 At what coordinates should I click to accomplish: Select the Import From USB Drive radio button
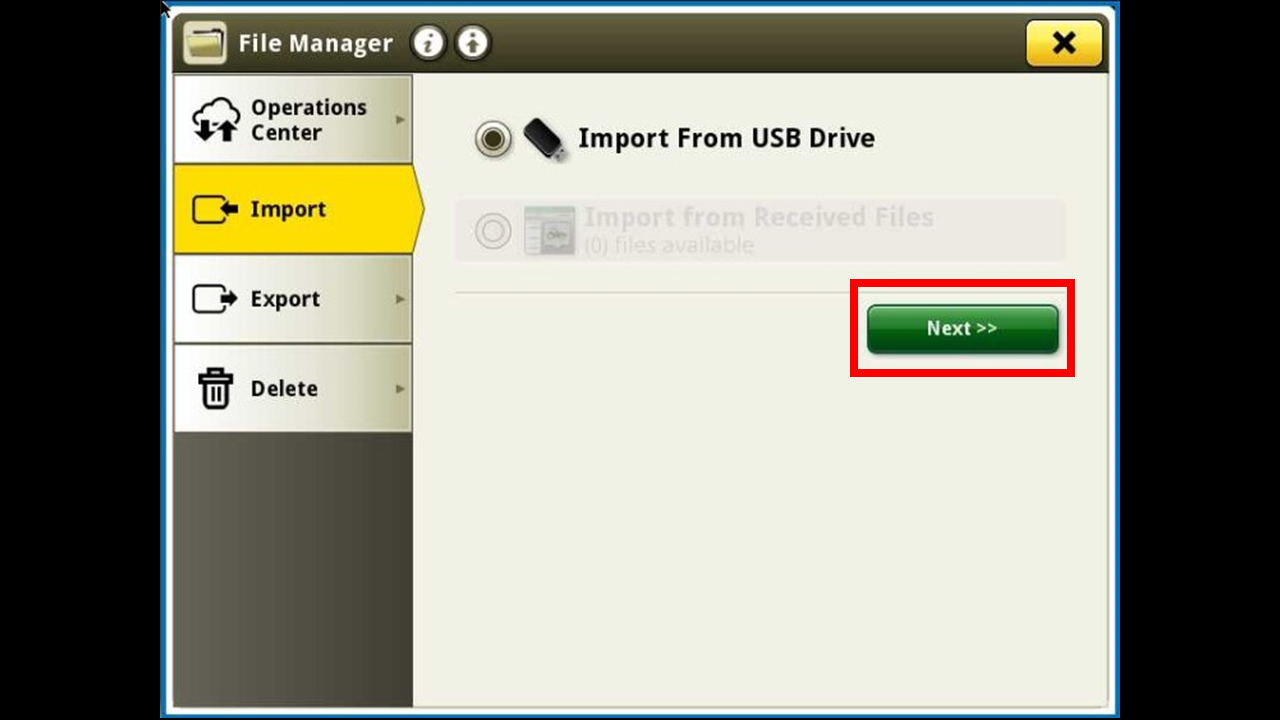[493, 139]
